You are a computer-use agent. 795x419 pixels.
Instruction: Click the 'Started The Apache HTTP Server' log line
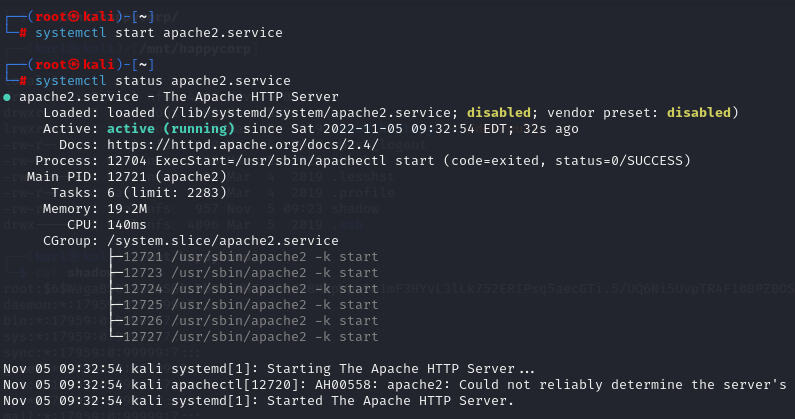pos(259,401)
